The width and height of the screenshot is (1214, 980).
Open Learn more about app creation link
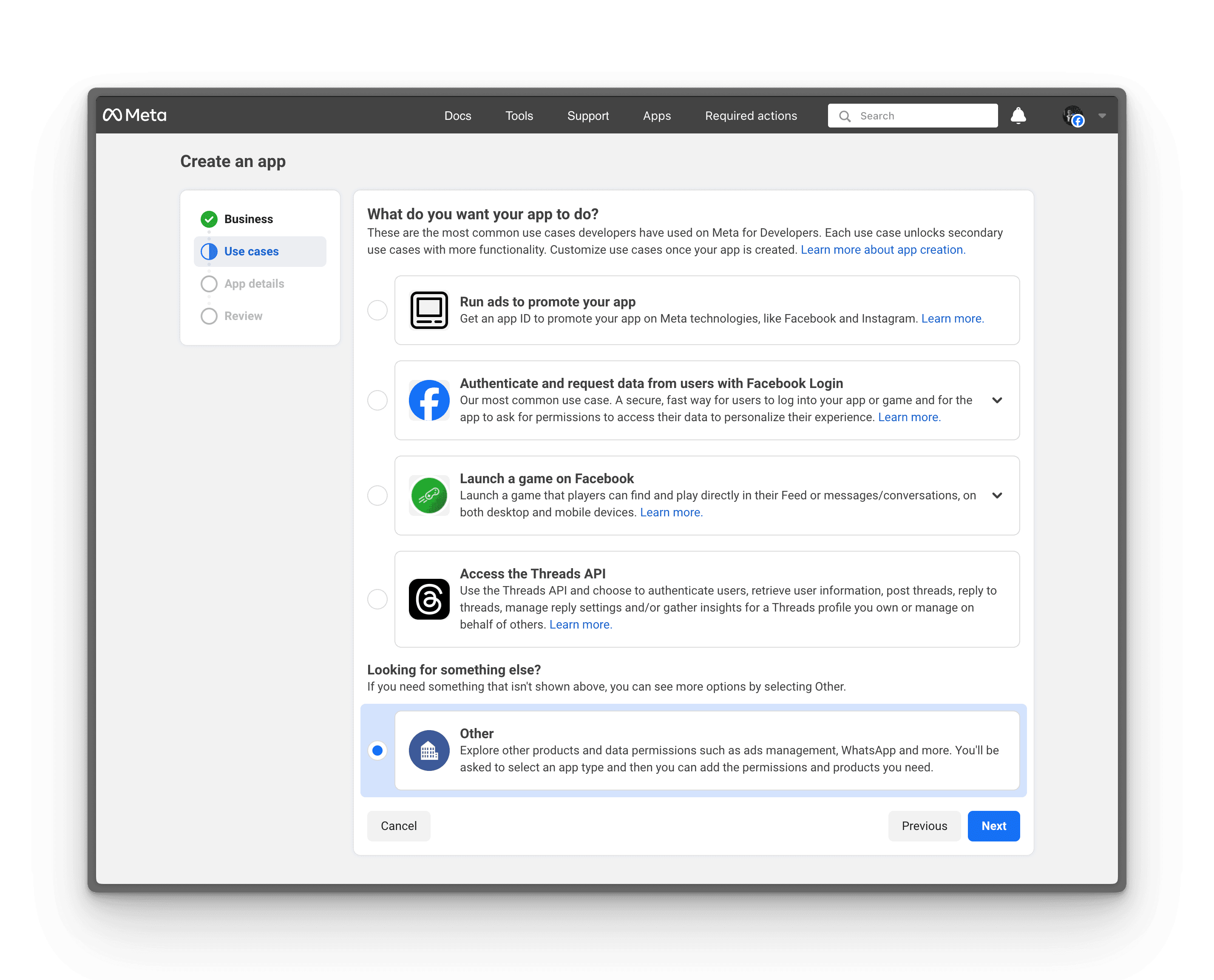coord(882,249)
